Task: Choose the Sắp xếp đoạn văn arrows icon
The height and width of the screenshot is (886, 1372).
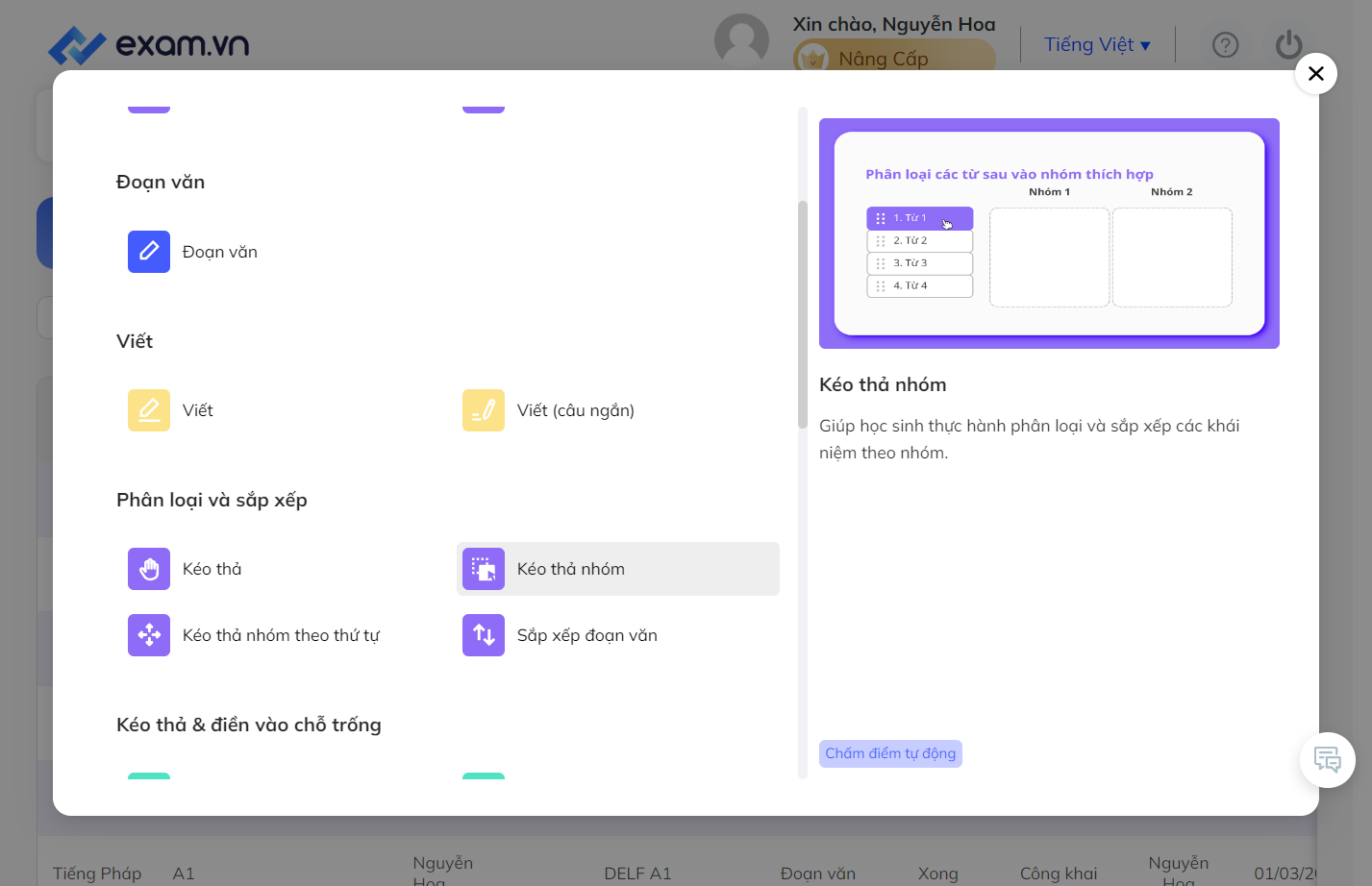Action: 484,635
